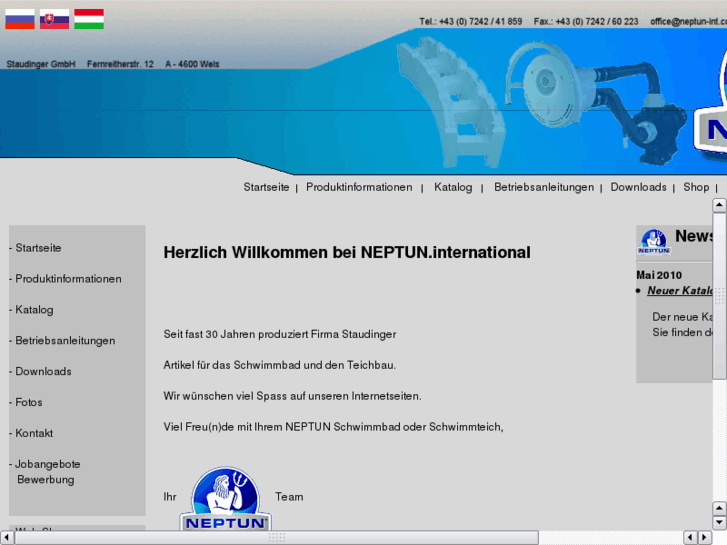The image size is (727, 545).
Task: Go to Produktinformationen in left sidebar
Action: [x=68, y=279]
